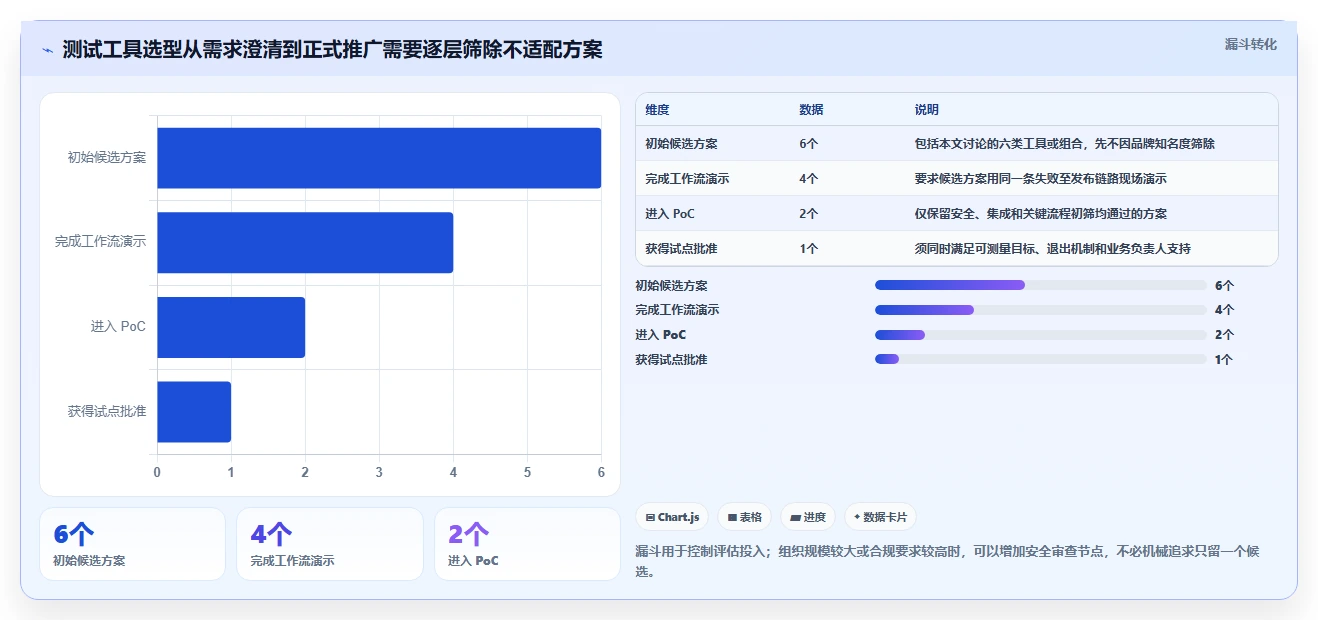Click the x-axis tick label 3
The width and height of the screenshot is (1318, 620).
pyautogui.click(x=379, y=472)
